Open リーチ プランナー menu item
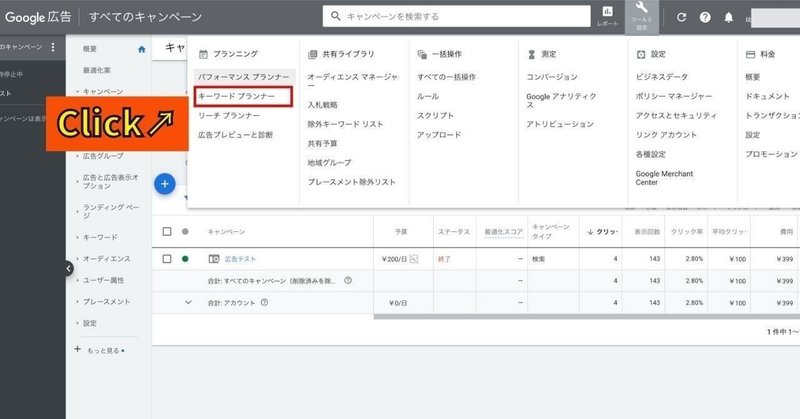Viewport: 800px width, 419px height. 229,116
